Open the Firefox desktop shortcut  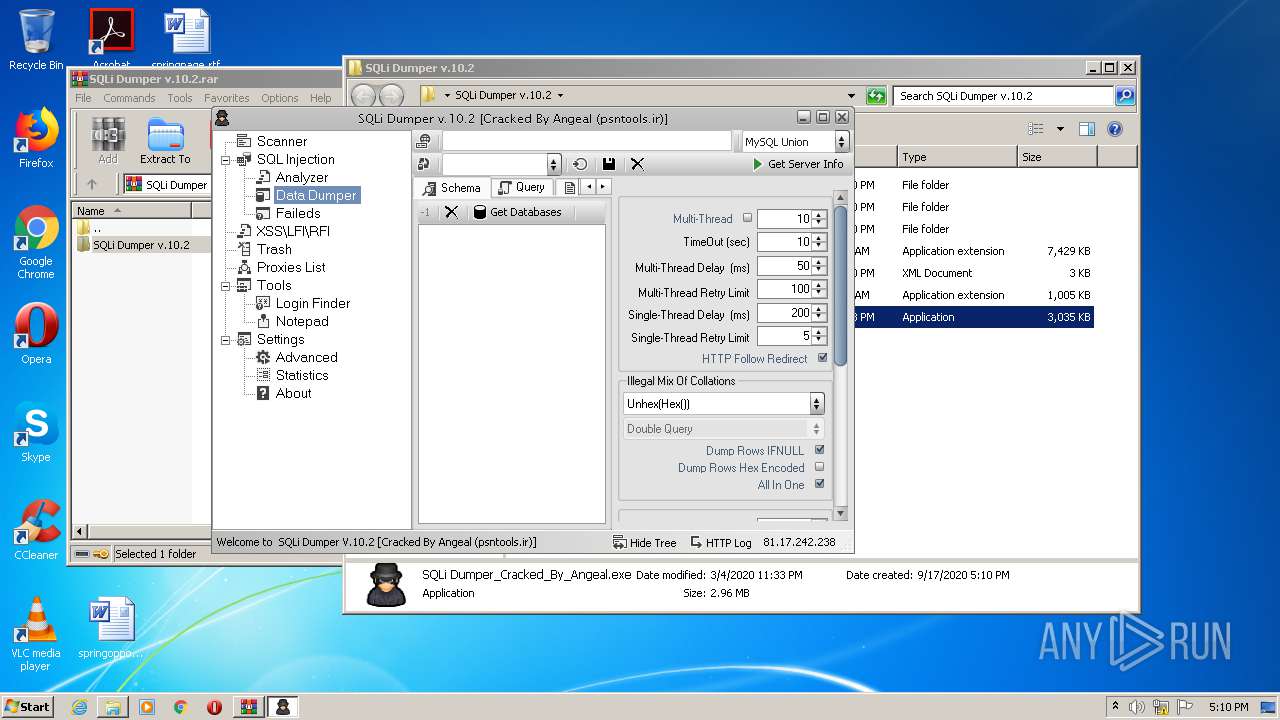pyautogui.click(x=36, y=138)
